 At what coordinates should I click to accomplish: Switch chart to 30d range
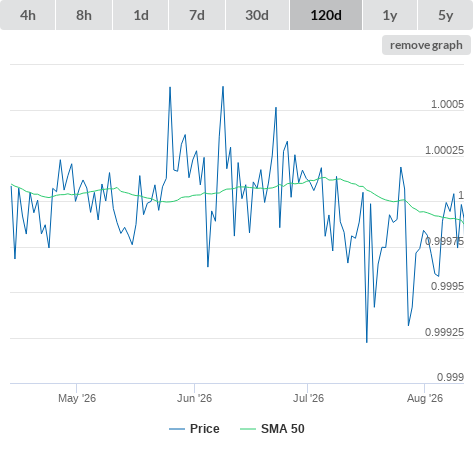pos(257,15)
